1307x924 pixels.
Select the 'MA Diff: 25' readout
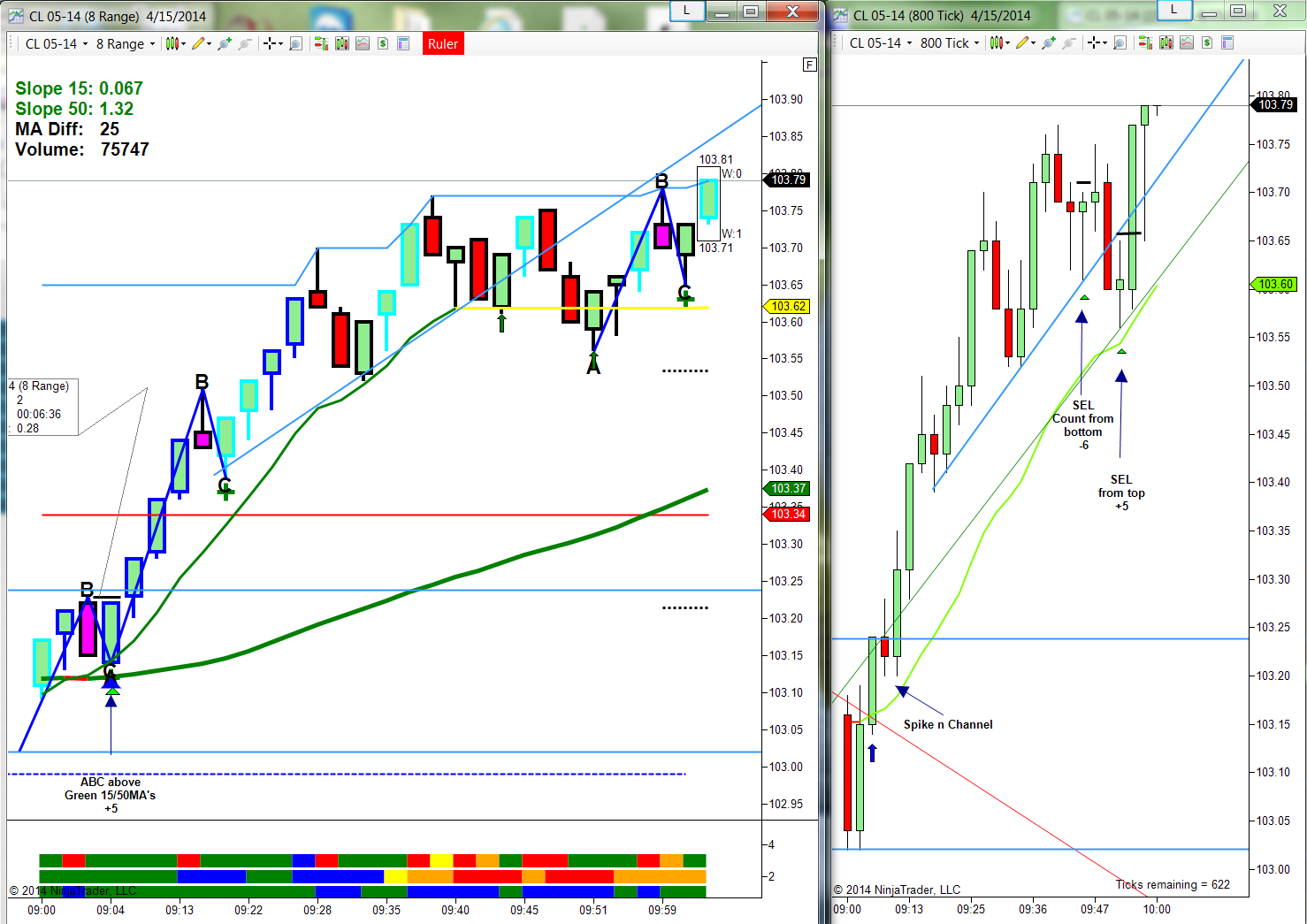click(x=67, y=129)
